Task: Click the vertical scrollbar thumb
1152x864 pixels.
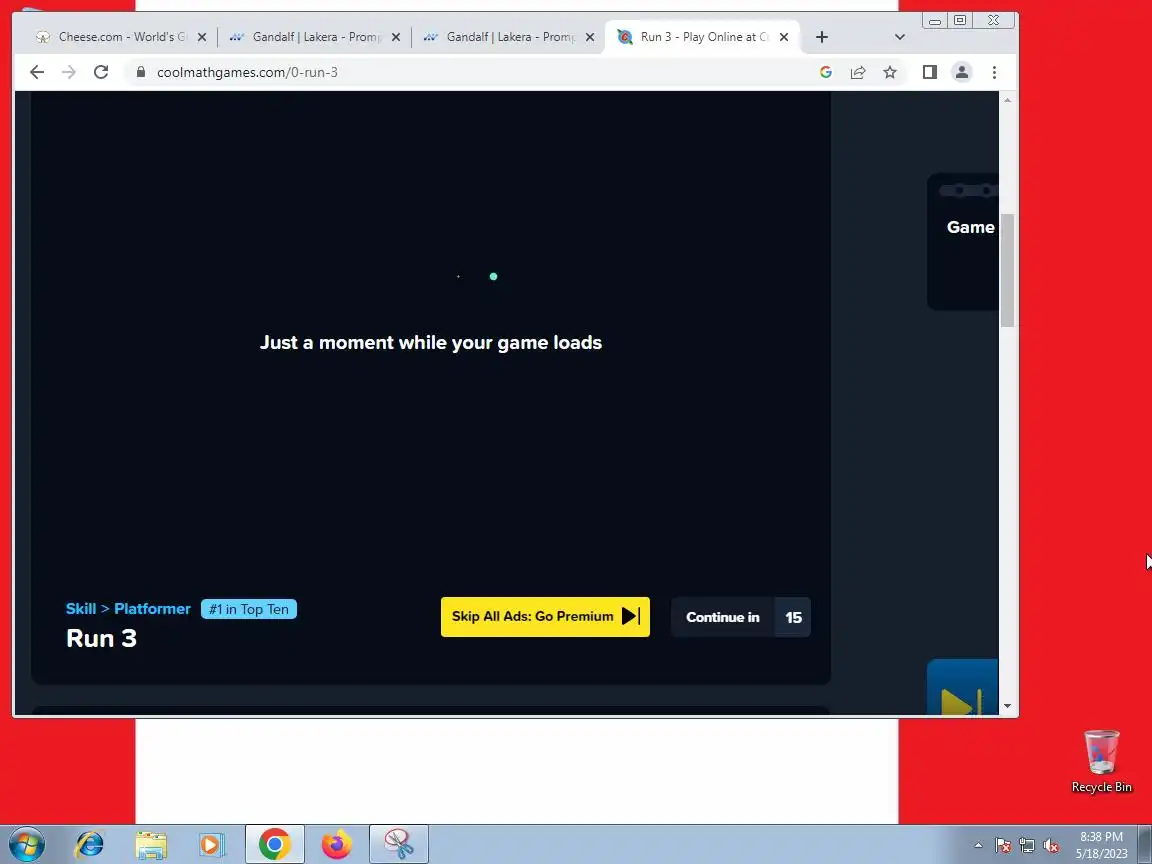Action: click(x=1007, y=270)
